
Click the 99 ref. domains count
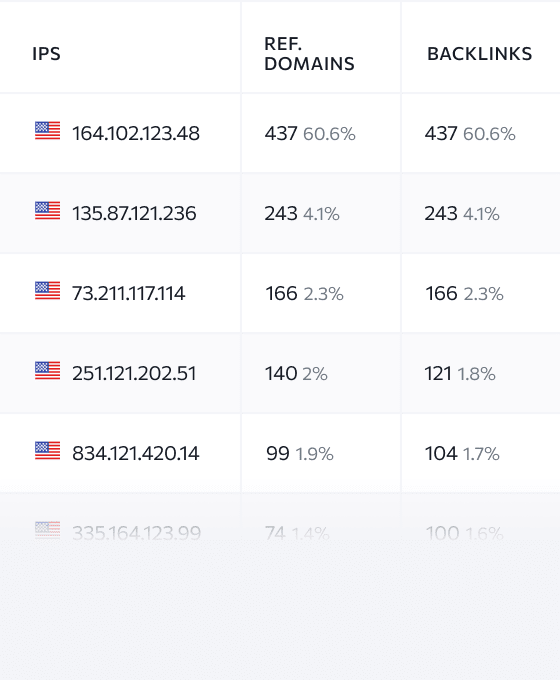click(278, 454)
